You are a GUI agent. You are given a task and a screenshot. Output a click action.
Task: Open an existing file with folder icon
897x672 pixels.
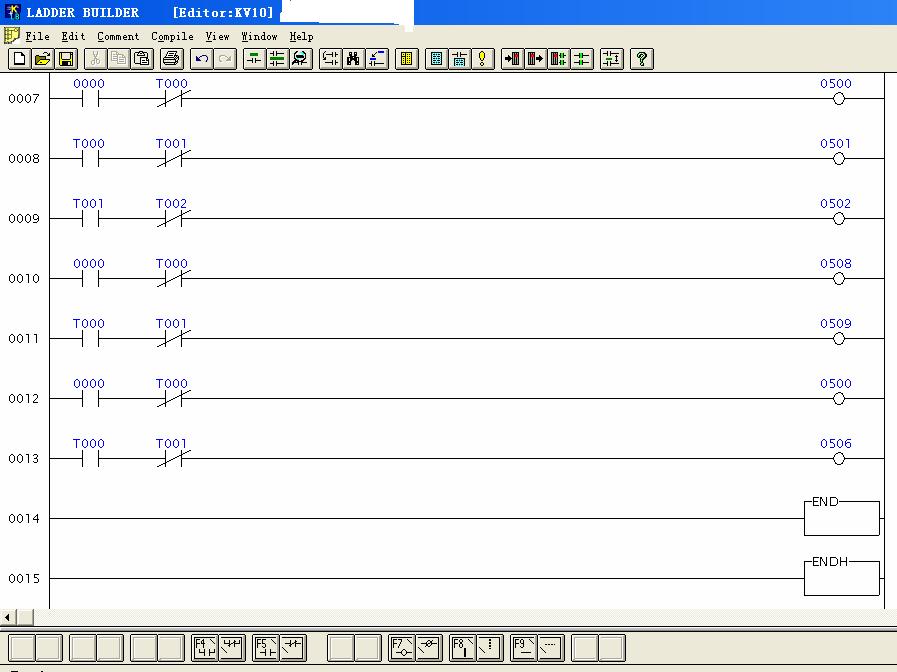point(43,59)
